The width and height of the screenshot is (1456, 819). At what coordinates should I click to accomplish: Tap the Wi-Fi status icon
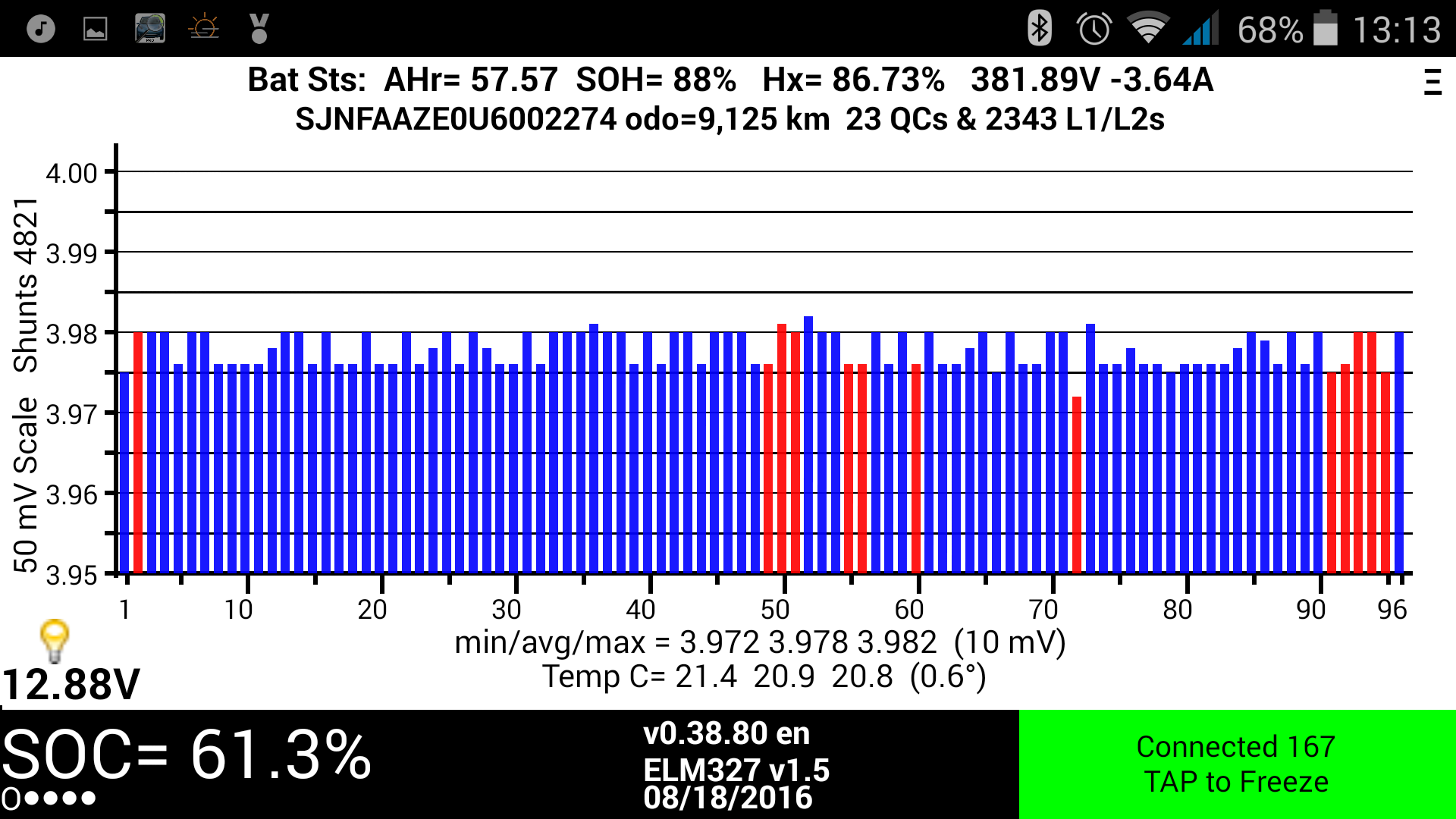(x=1148, y=29)
